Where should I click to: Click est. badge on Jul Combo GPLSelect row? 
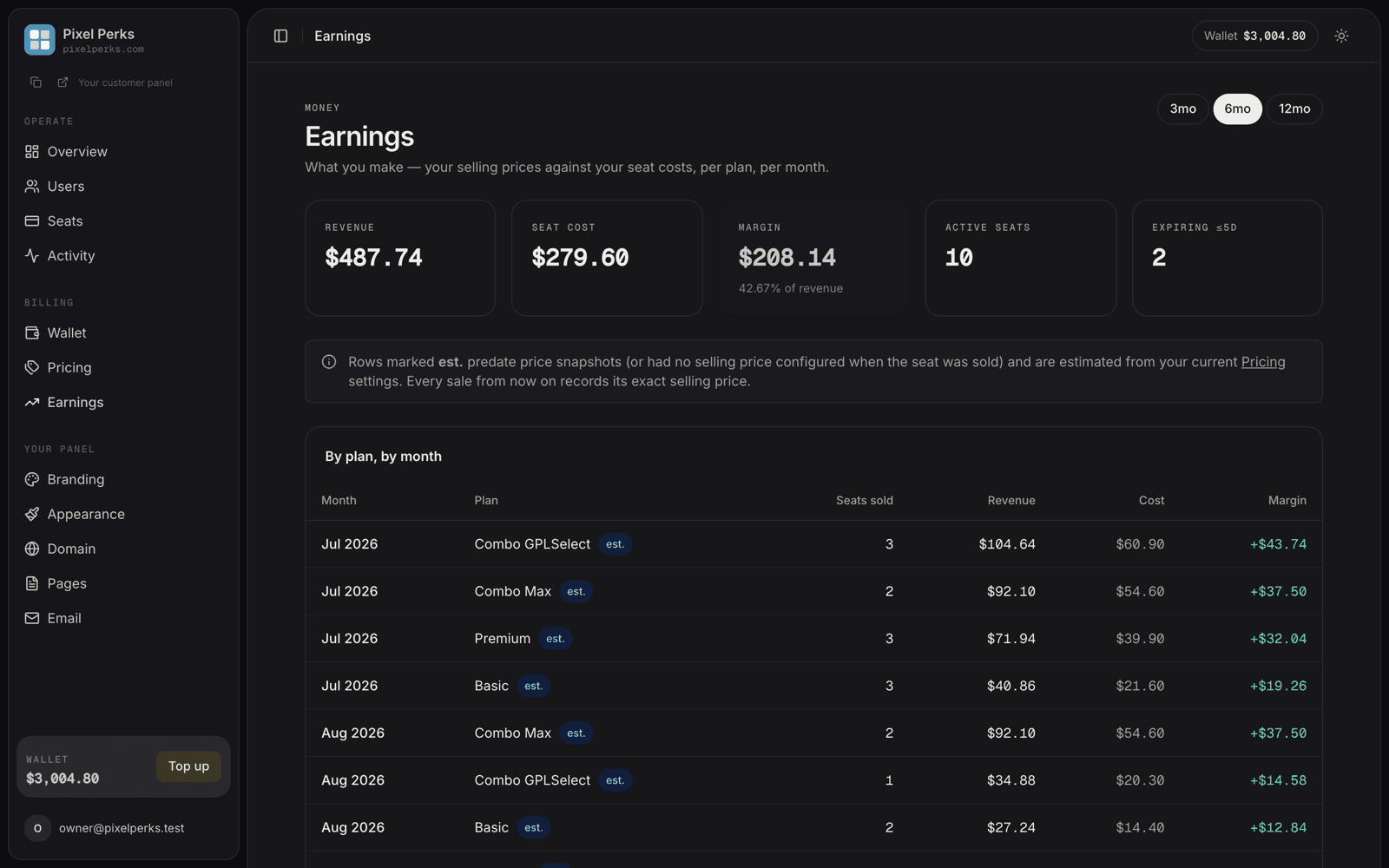[615, 544]
